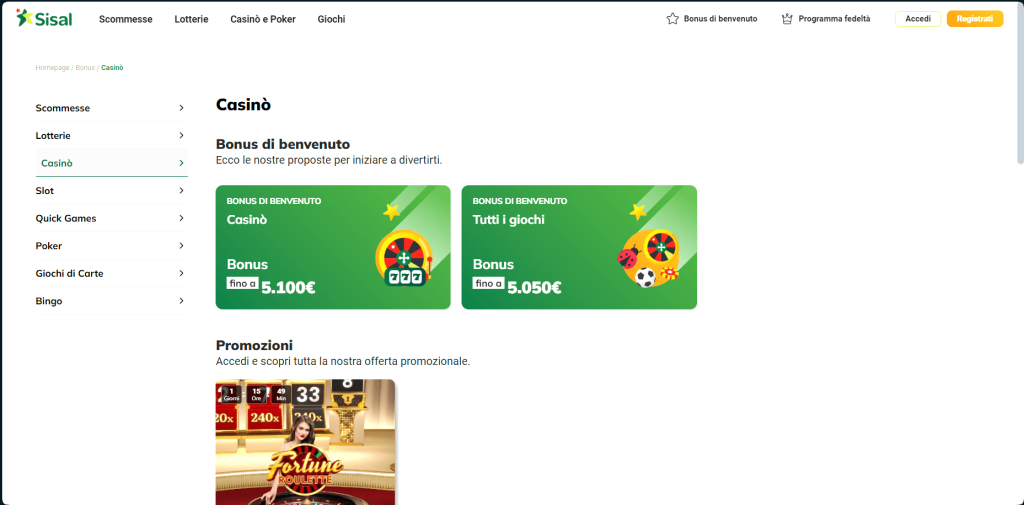This screenshot has height=505, width=1024.
Task: Open the Casinò e Poker top menu
Action: [x=263, y=19]
